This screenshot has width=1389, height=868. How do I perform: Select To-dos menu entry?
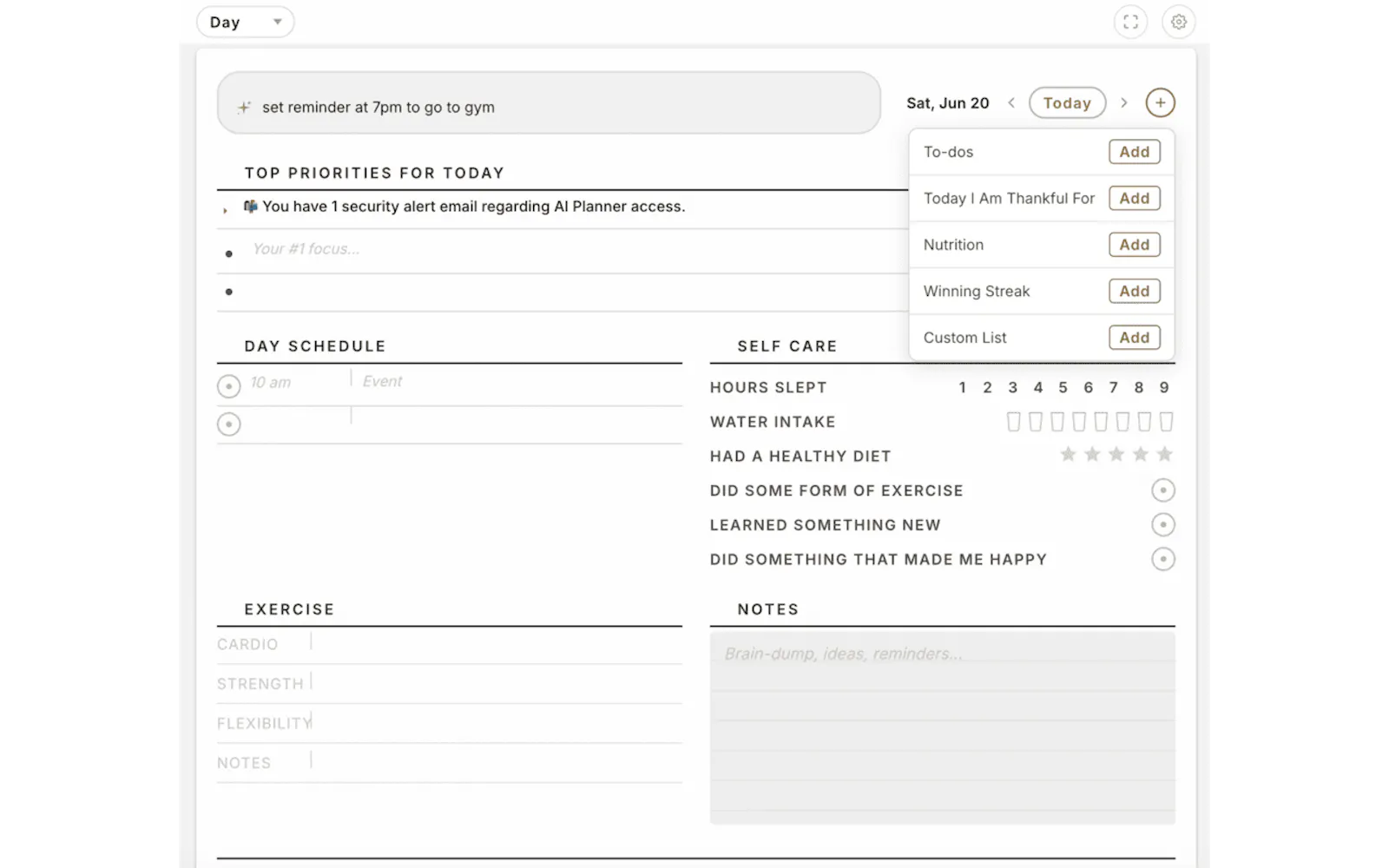tap(948, 152)
